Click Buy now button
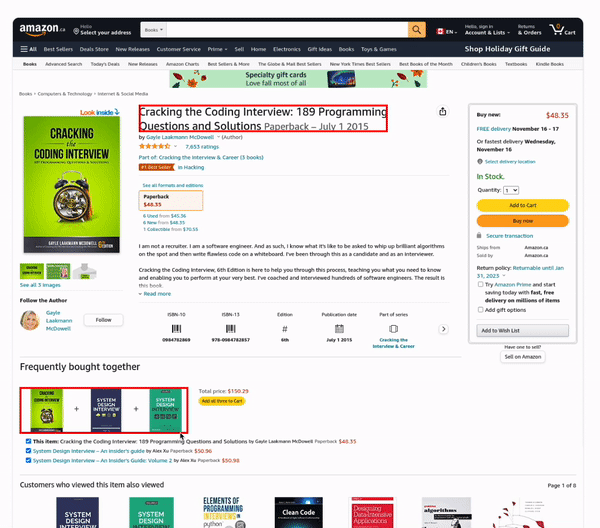 point(523,221)
